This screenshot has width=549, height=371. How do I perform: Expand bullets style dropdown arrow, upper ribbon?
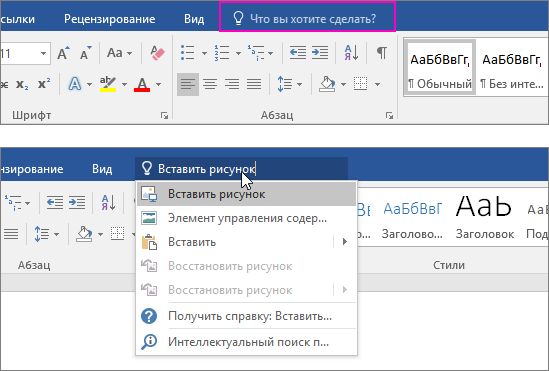[204, 54]
